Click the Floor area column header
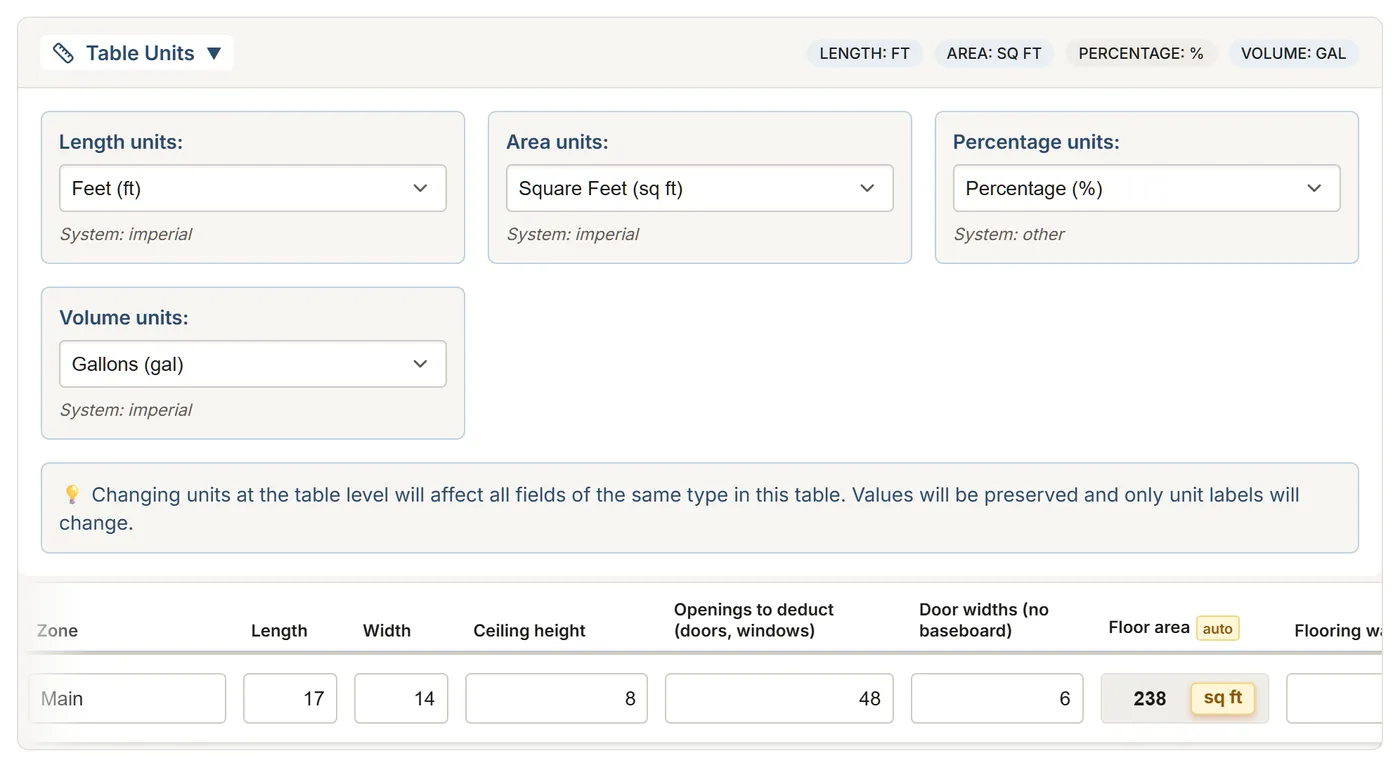The height and width of the screenshot is (767, 1400). (x=1149, y=628)
